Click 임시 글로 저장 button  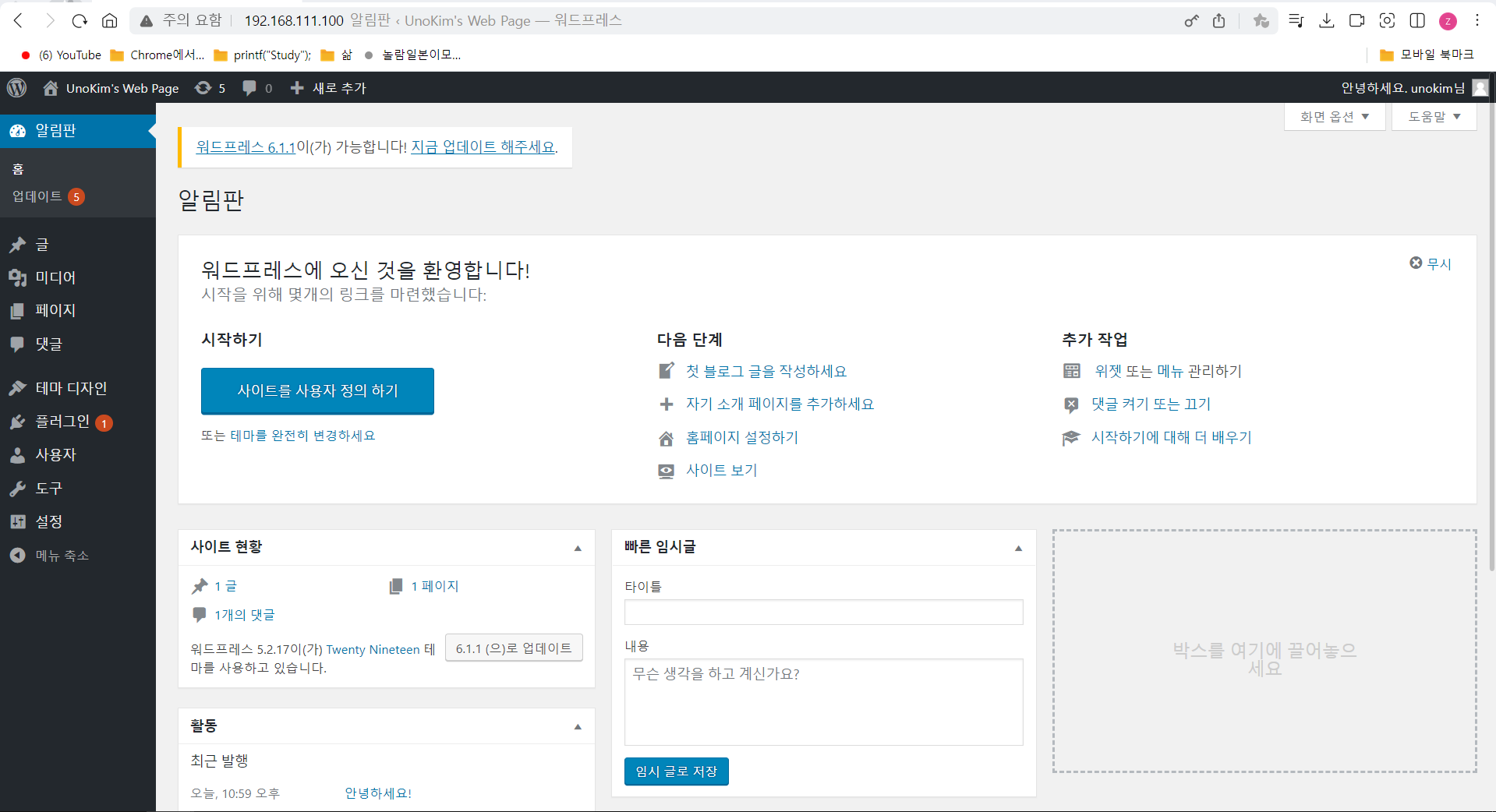click(x=676, y=771)
